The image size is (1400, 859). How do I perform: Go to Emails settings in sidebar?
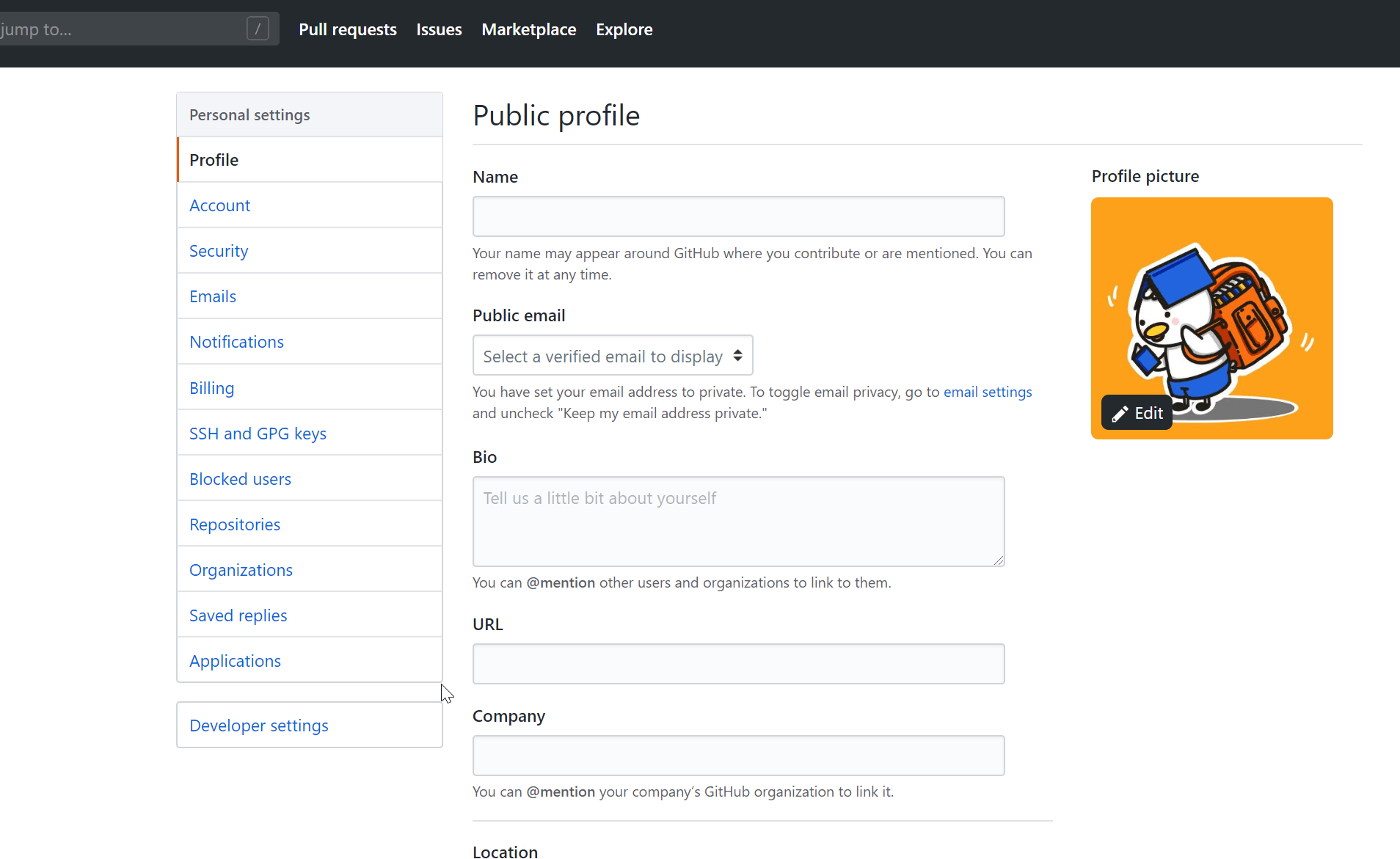tap(310, 296)
